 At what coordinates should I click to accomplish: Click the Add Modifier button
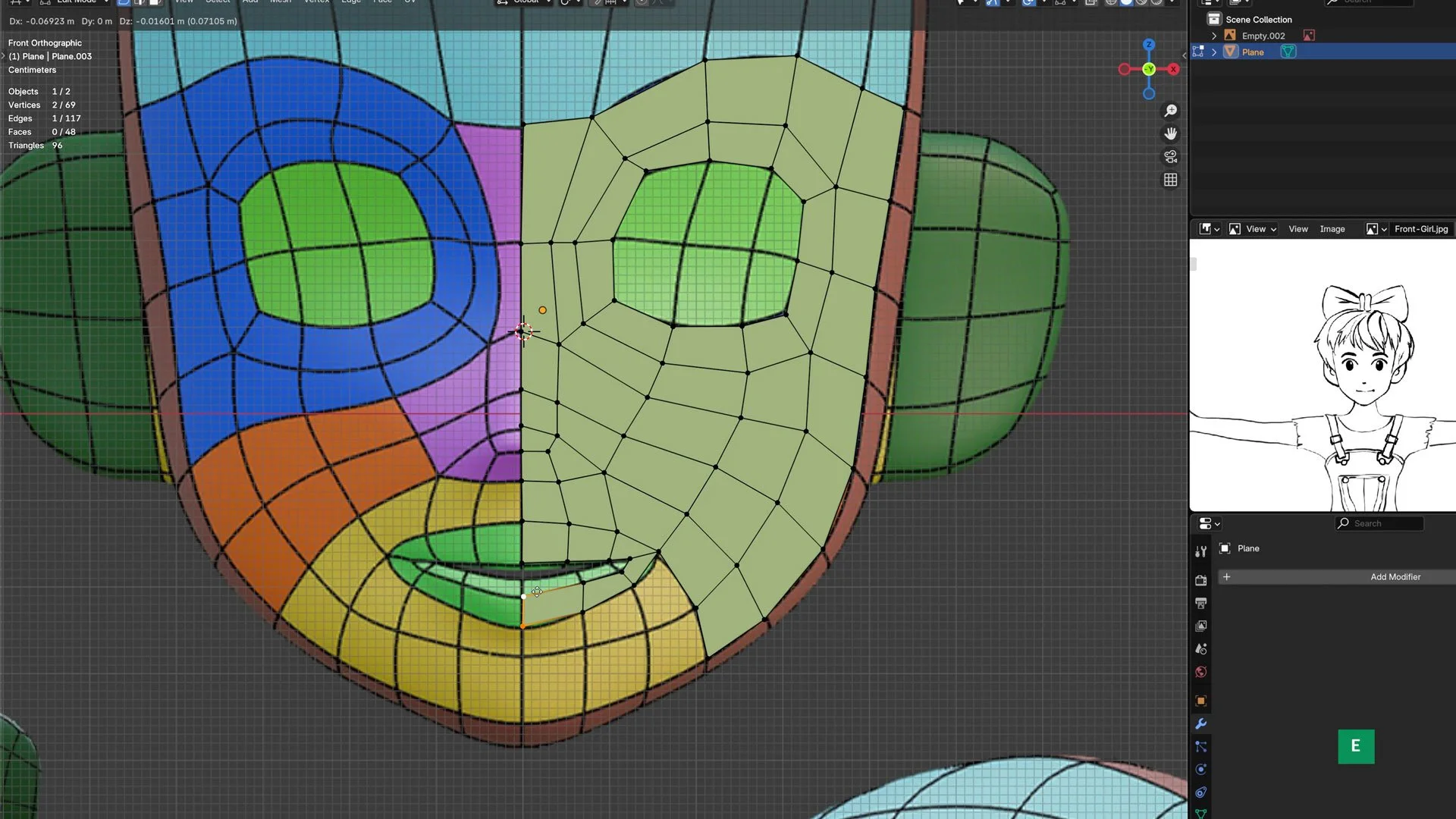tap(1395, 577)
